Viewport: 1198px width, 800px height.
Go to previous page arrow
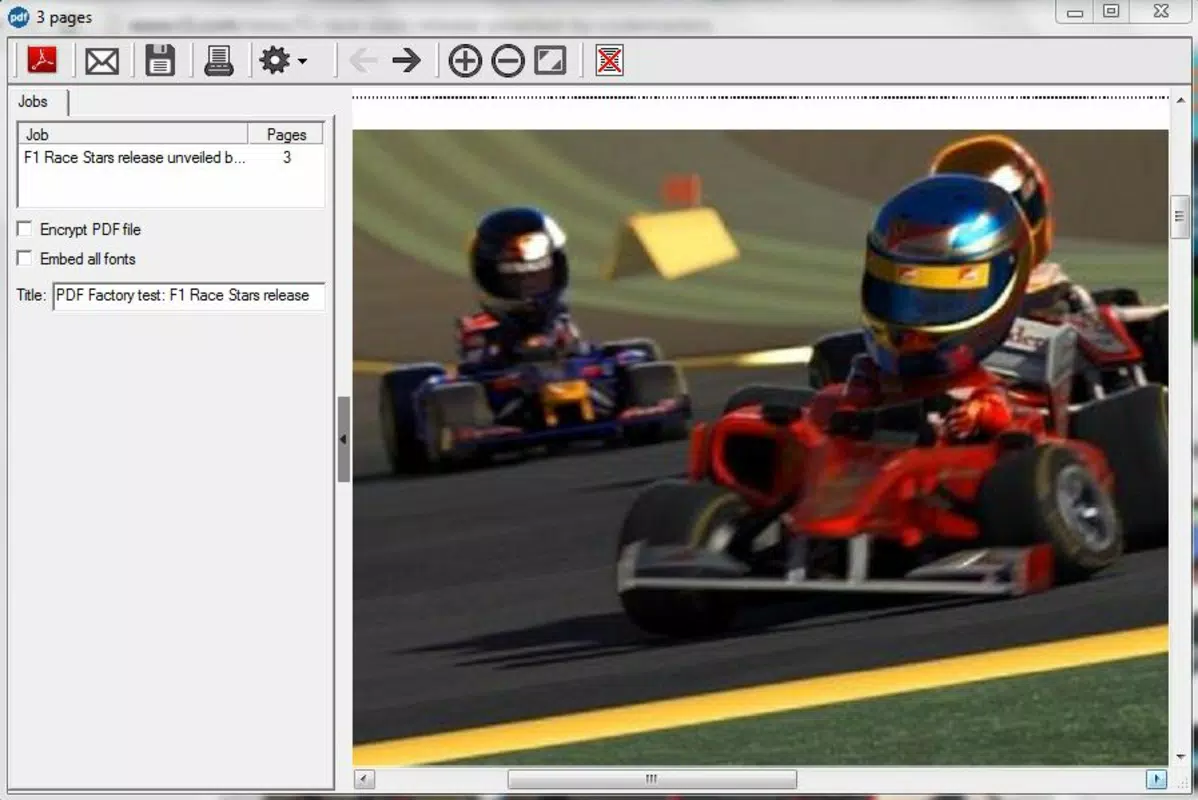pyautogui.click(x=363, y=60)
